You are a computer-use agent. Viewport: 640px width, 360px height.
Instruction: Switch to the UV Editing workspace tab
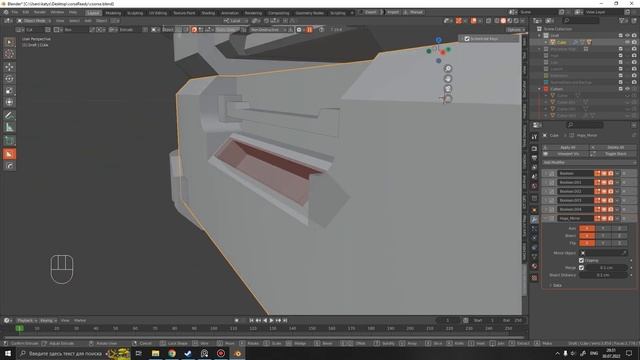tap(158, 13)
